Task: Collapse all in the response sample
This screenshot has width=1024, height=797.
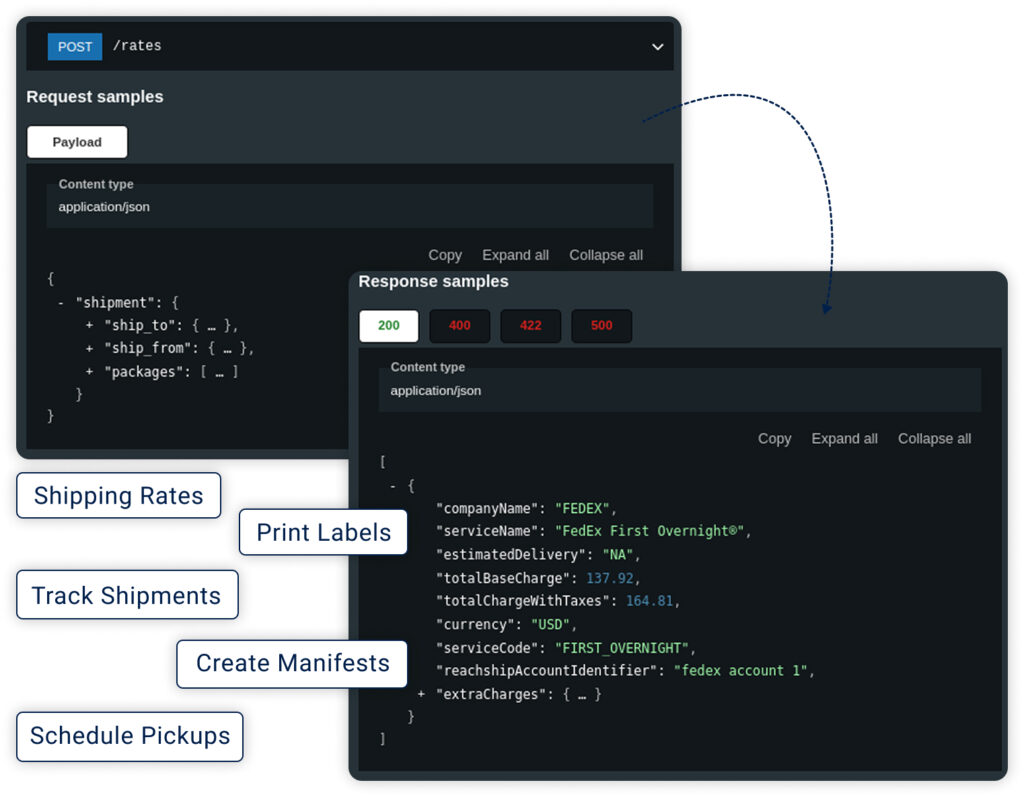Action: click(934, 438)
